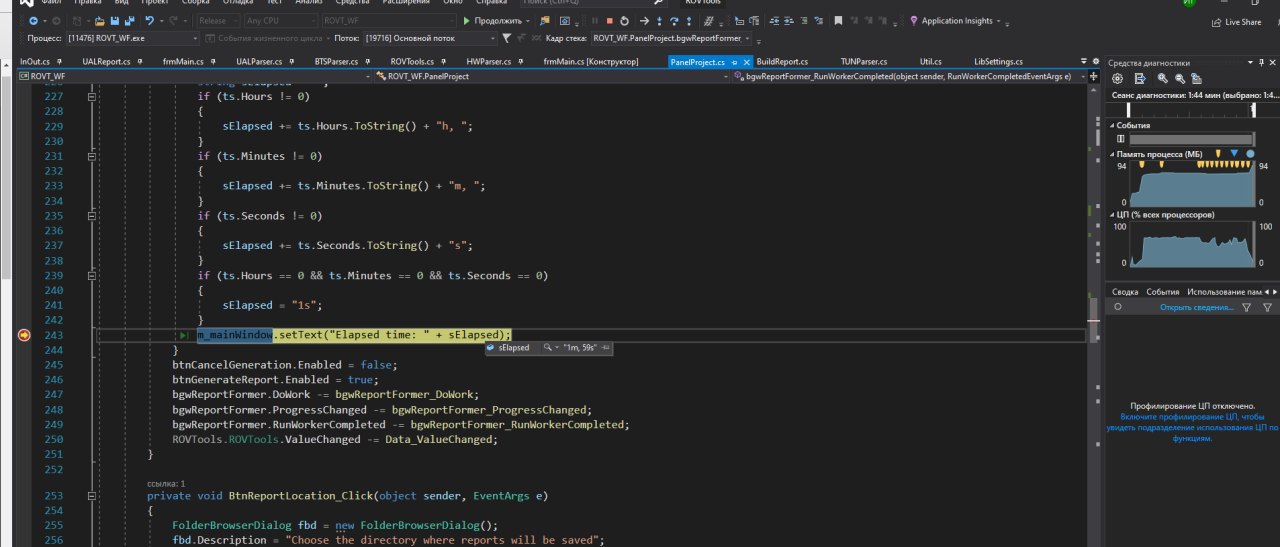
Task: Save the current file with Save icon
Action: (x=114, y=21)
